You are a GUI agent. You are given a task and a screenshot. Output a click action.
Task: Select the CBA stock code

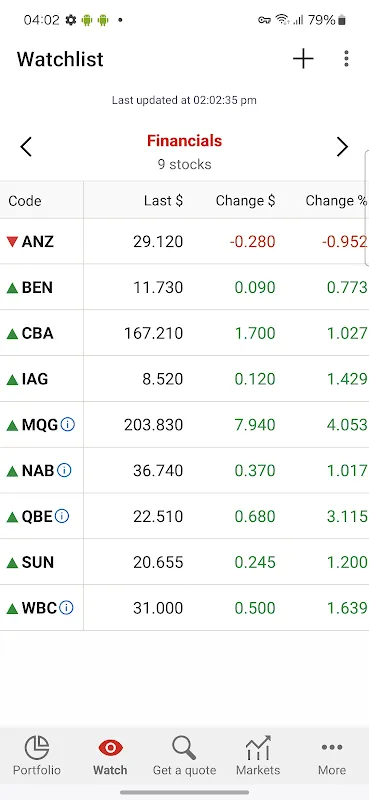(37, 333)
